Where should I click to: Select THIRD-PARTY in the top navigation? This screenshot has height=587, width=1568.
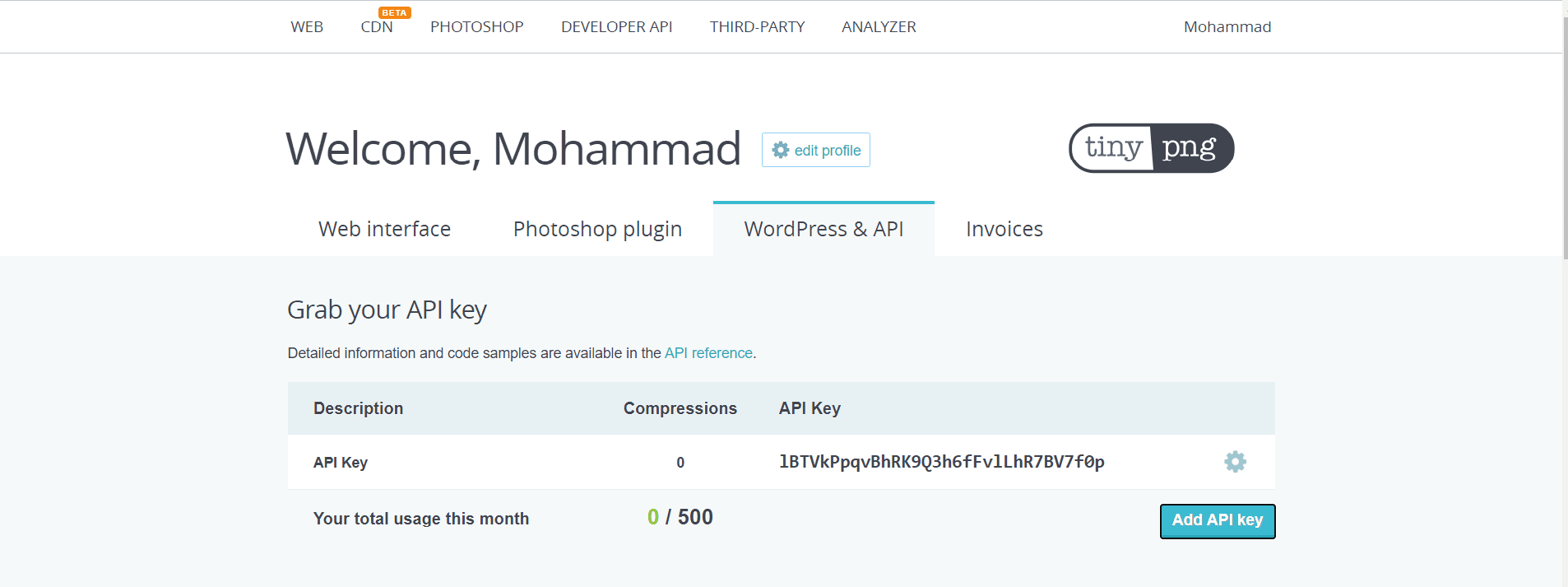point(758,27)
